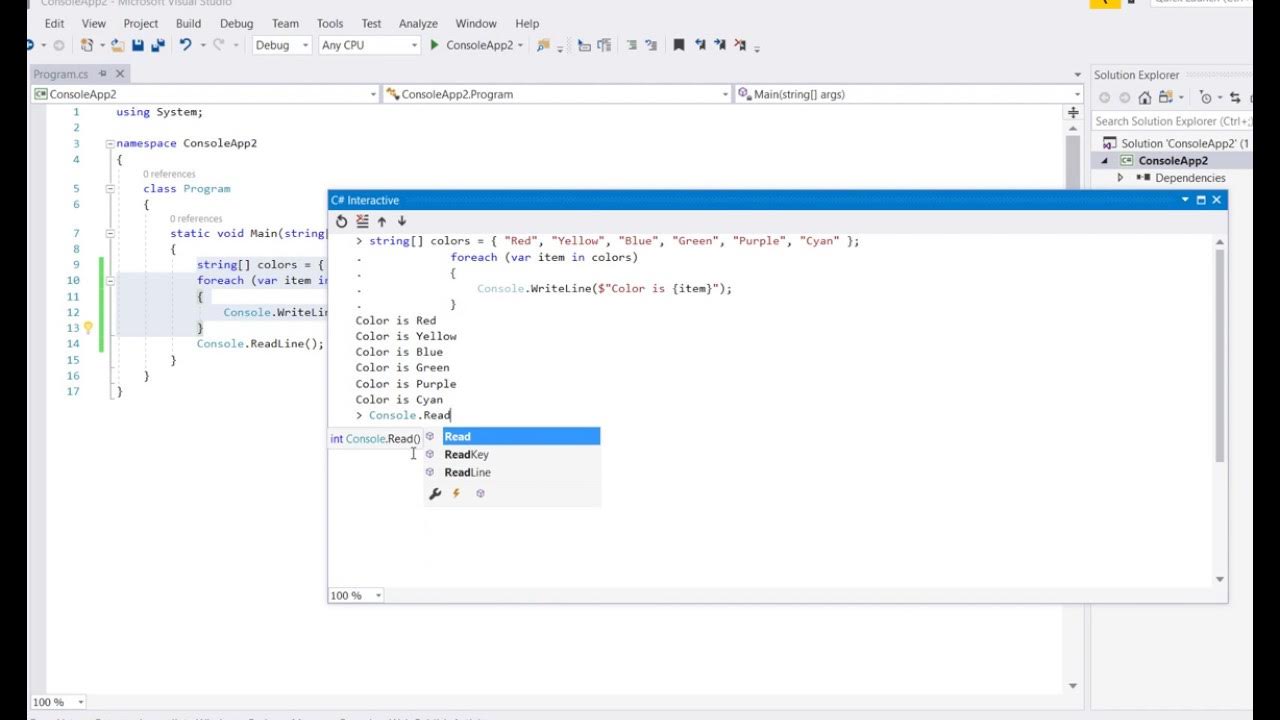Pin the Program.cs tab
Image resolution: width=1280 pixels, height=720 pixels.
point(103,74)
